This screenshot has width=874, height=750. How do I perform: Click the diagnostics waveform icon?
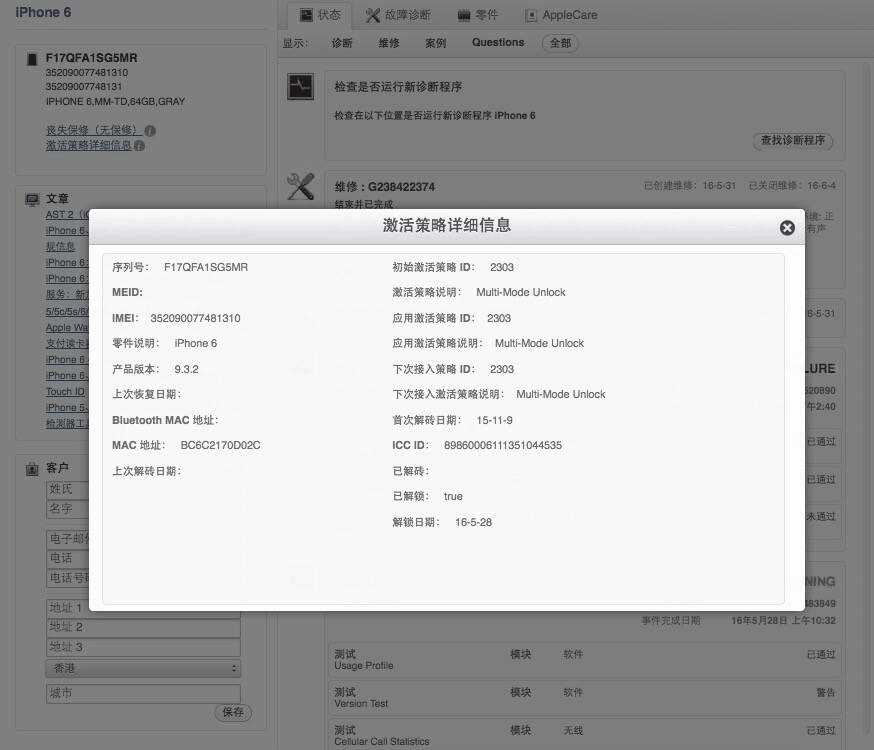click(300, 86)
